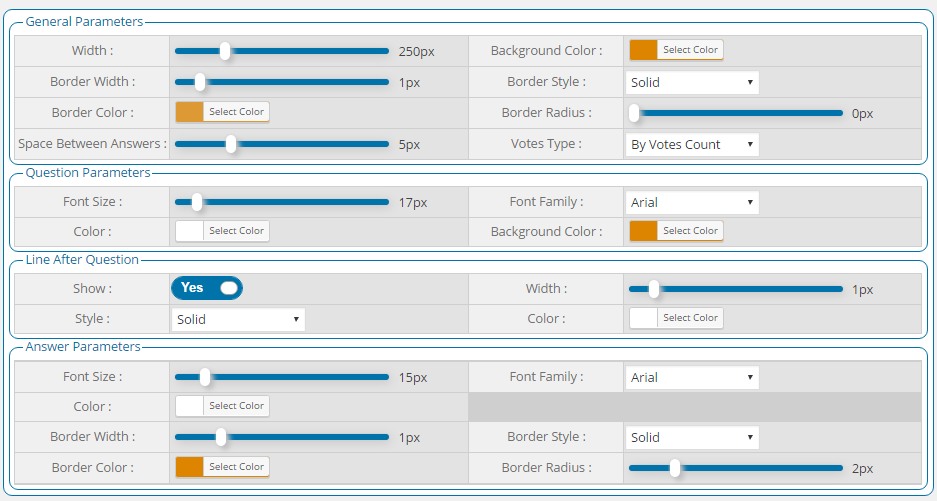Open General Border Style dropdown

pyautogui.click(x=692, y=82)
